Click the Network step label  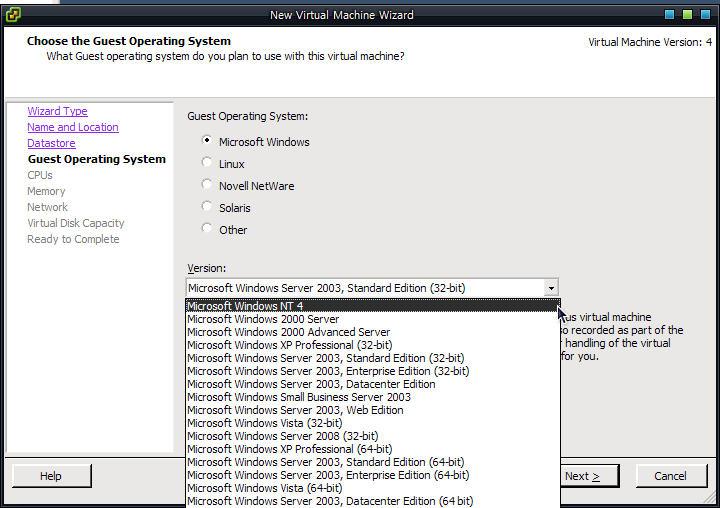point(47,207)
